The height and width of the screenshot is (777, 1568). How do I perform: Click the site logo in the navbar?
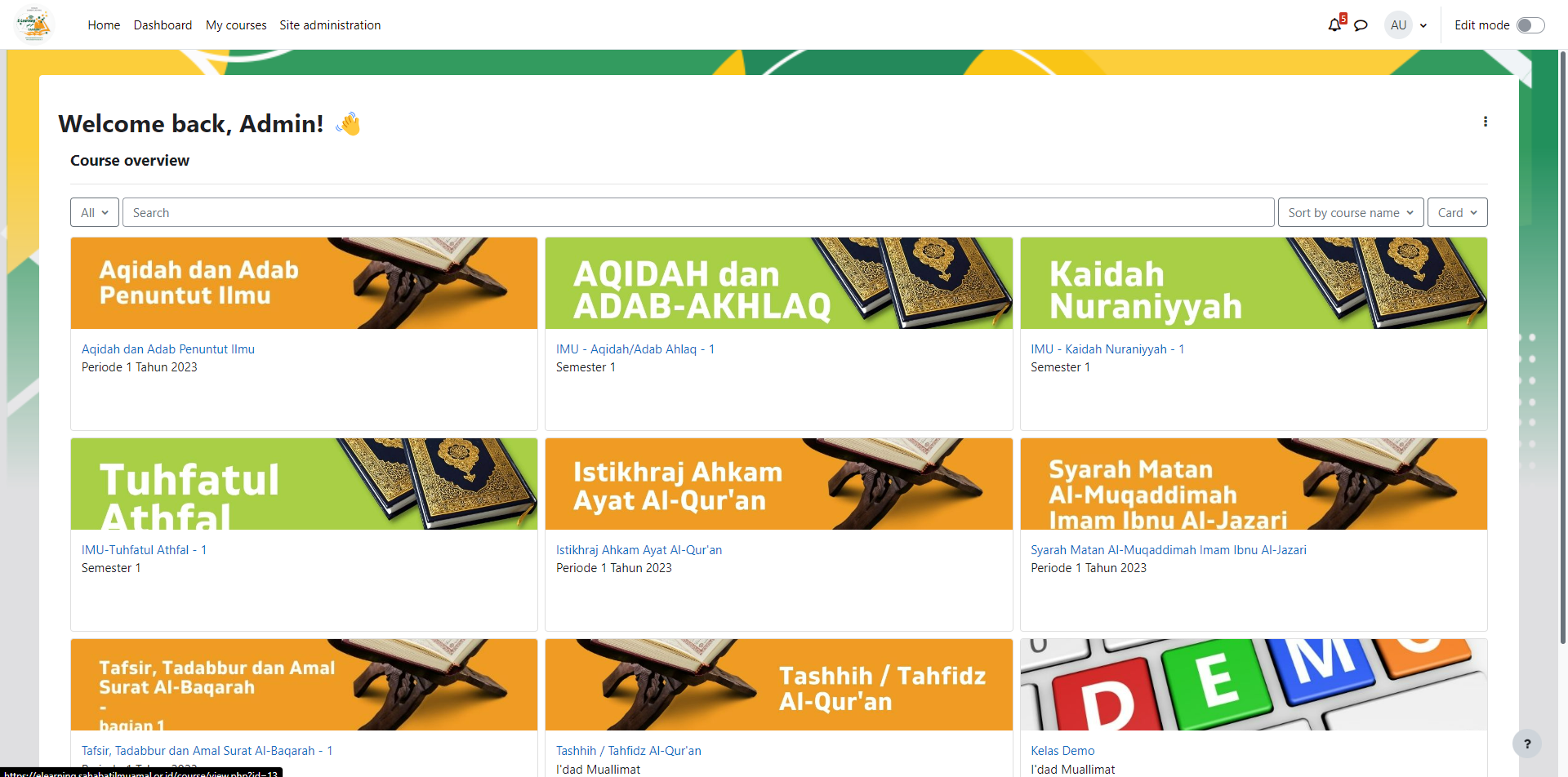click(33, 24)
